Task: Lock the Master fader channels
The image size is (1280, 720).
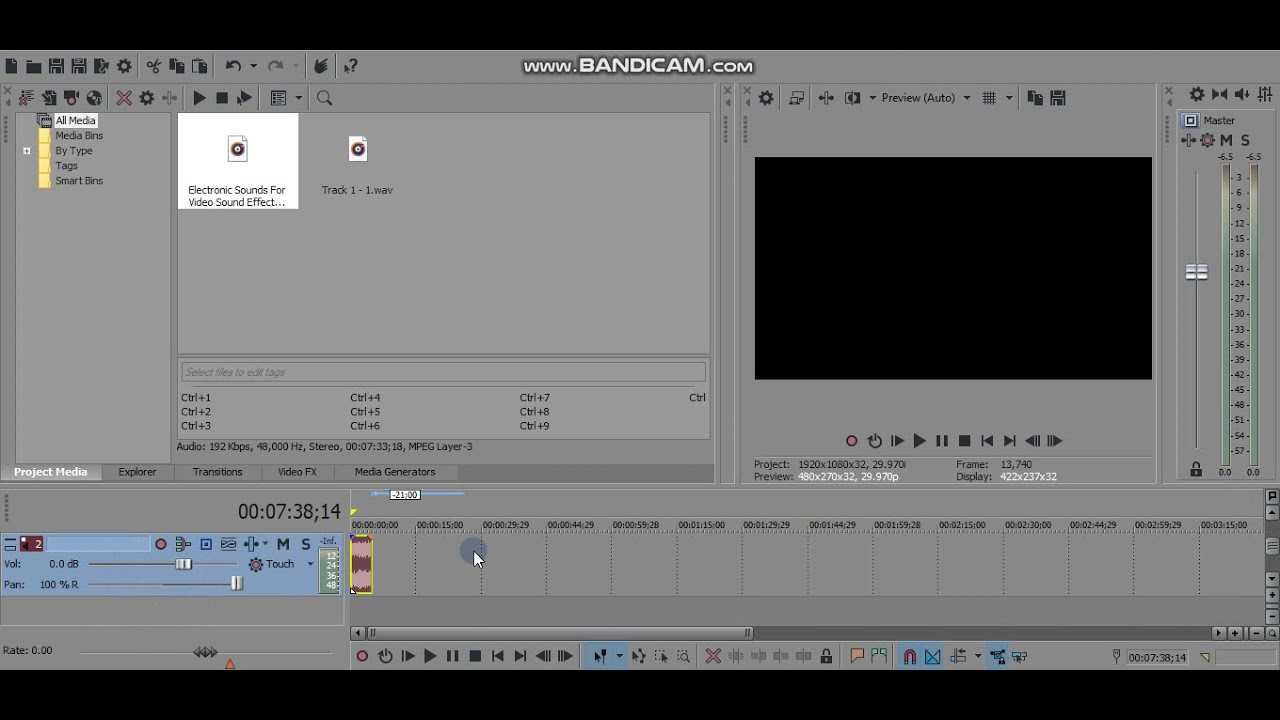Action: 1196,469
